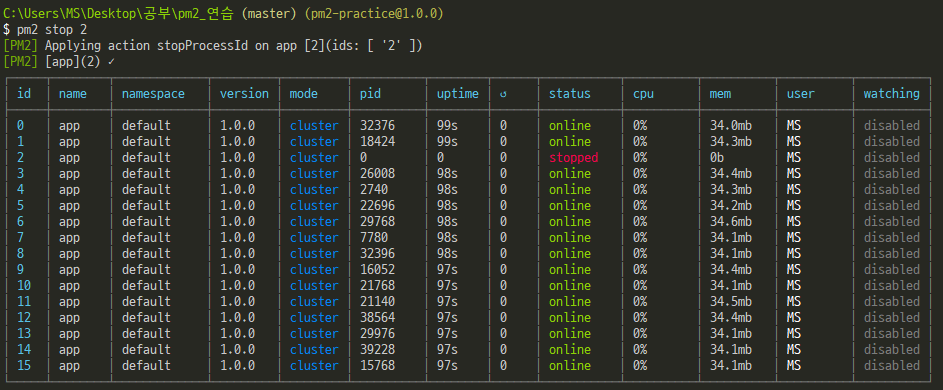This screenshot has width=943, height=390.
Task: Click id 2 of the stopped process
Action: point(20,158)
